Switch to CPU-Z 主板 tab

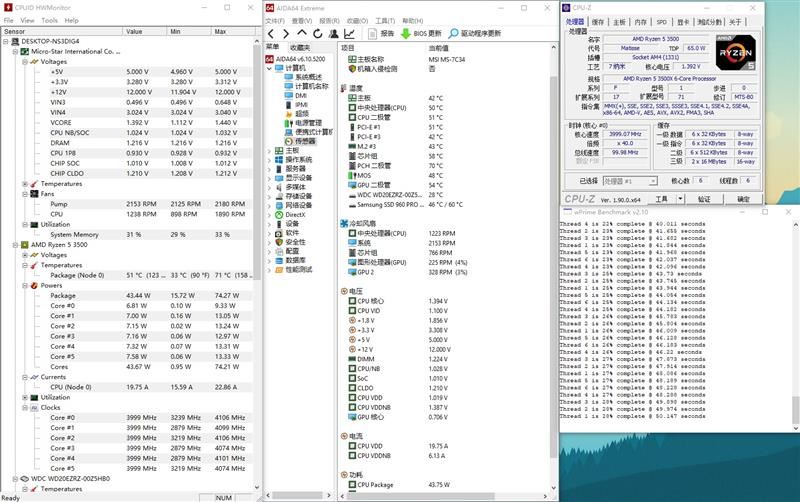619,22
